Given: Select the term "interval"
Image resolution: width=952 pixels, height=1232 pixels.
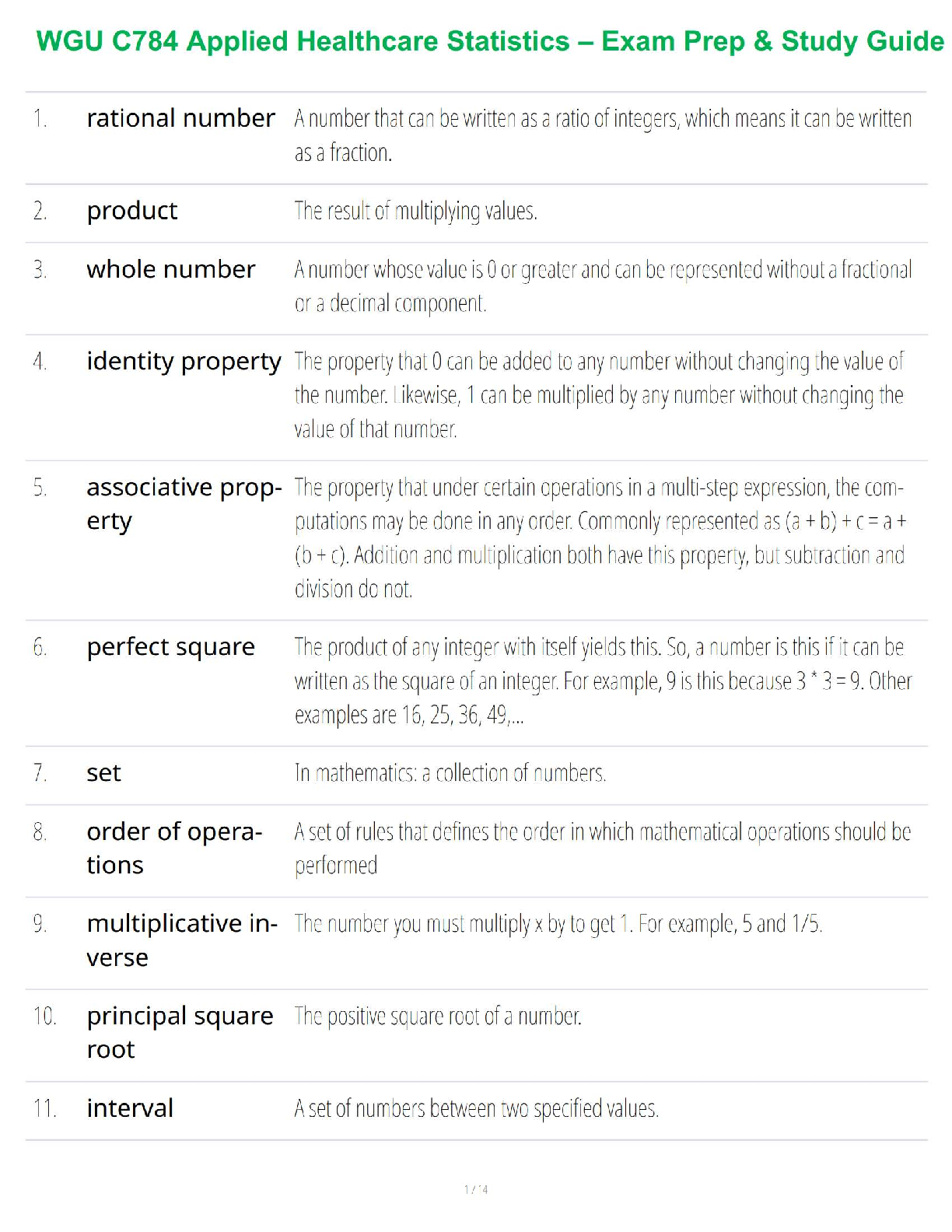Looking at the screenshot, I should pyautogui.click(x=130, y=1108).
